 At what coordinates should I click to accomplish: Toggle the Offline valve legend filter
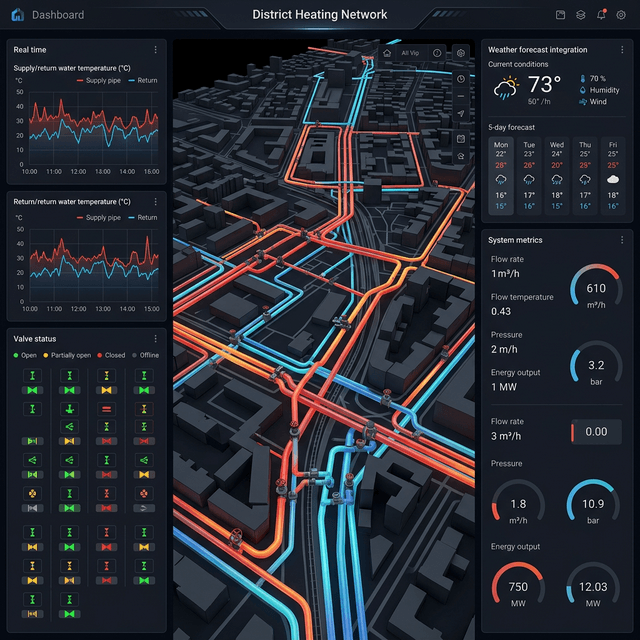tap(145, 355)
